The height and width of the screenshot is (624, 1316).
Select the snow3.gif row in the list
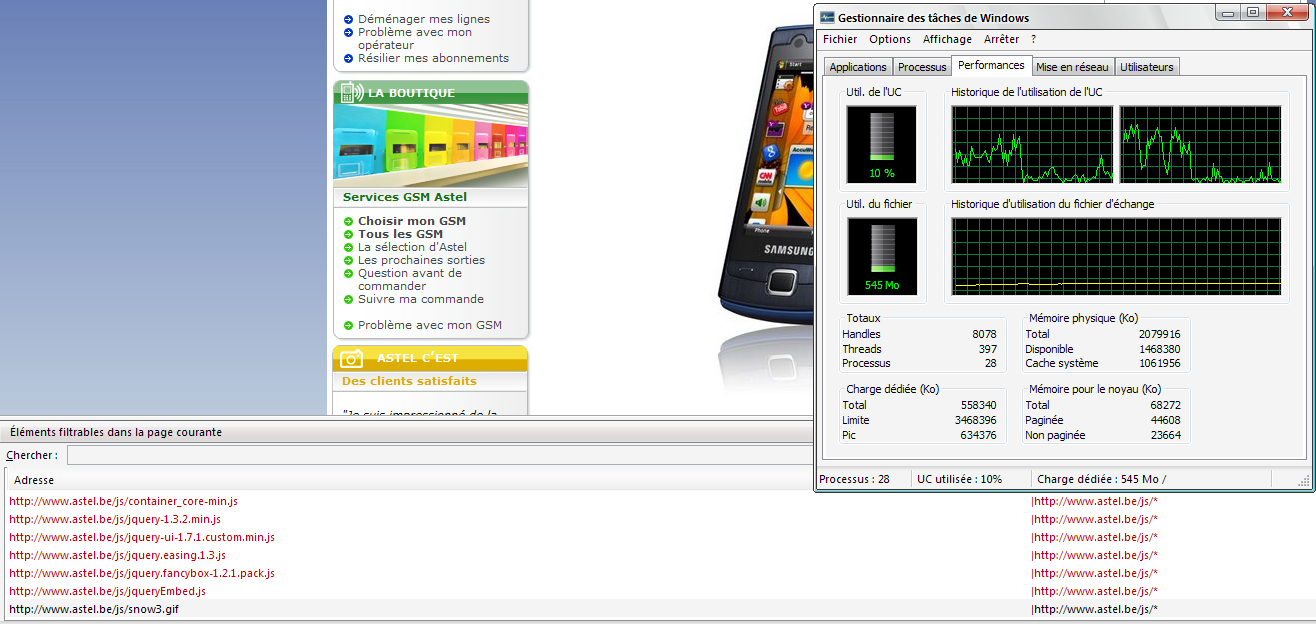point(94,609)
